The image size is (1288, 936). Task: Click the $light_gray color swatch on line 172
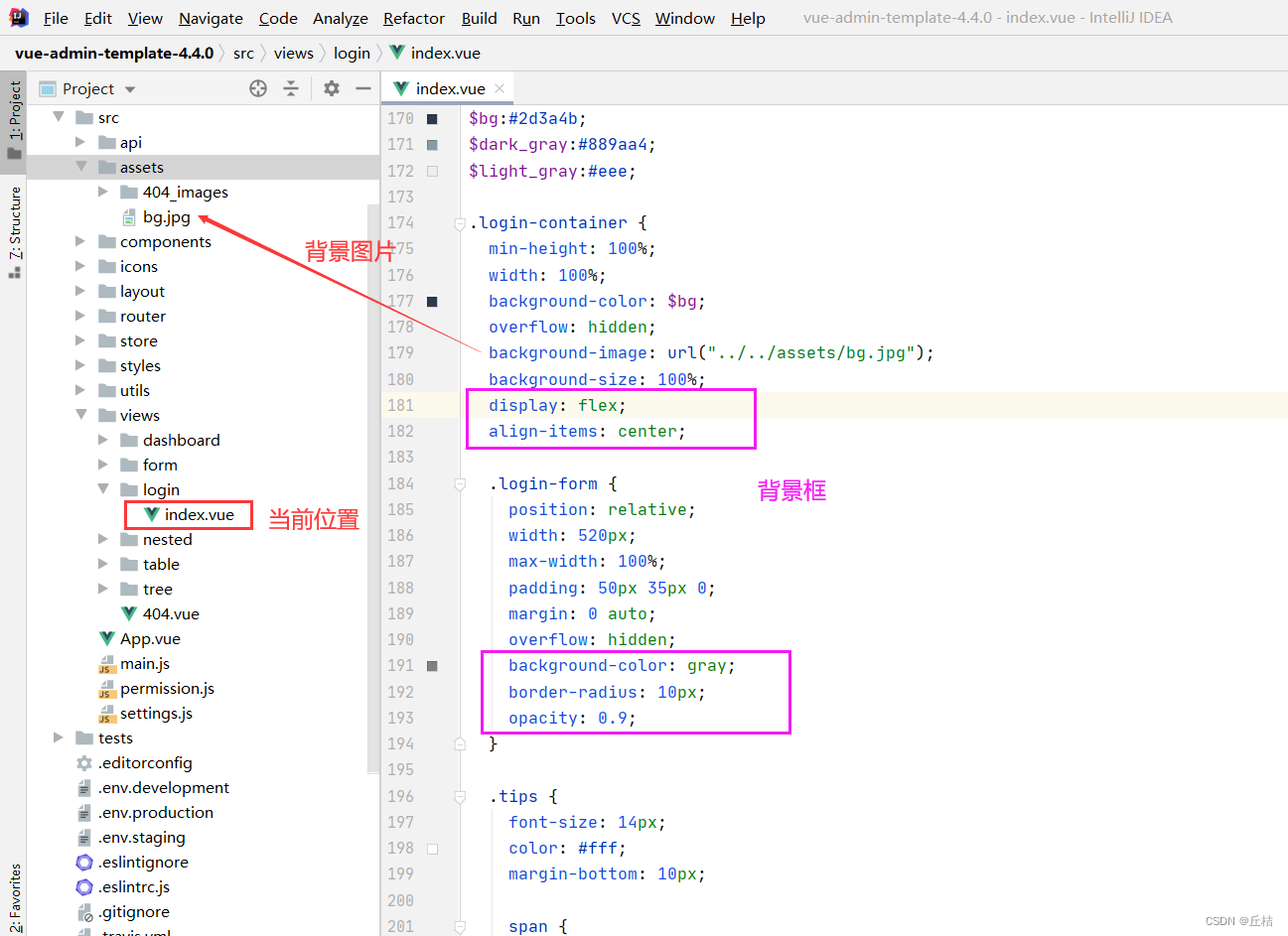pyautogui.click(x=432, y=171)
